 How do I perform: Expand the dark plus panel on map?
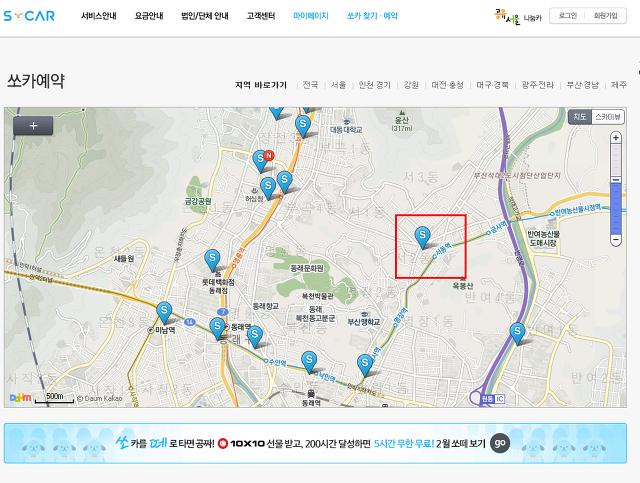(x=33, y=126)
